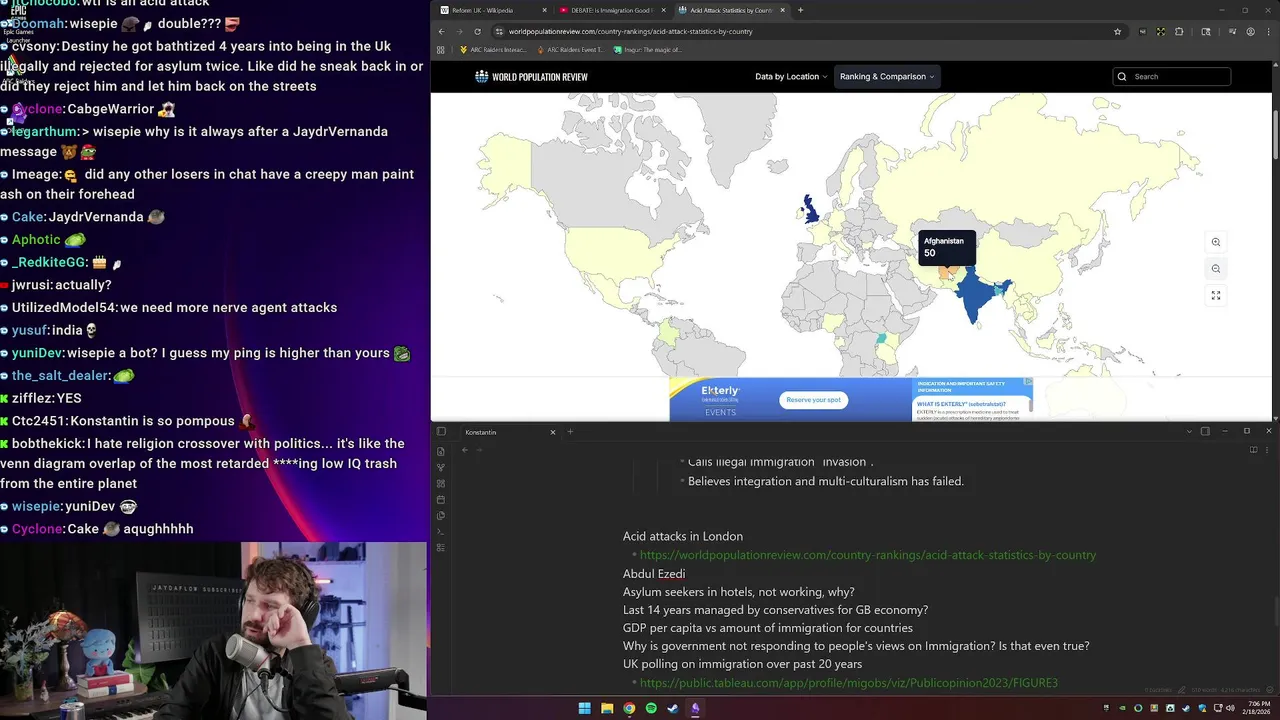Expand Data by Location menu
This screenshot has width=1280, height=720.
791,76
